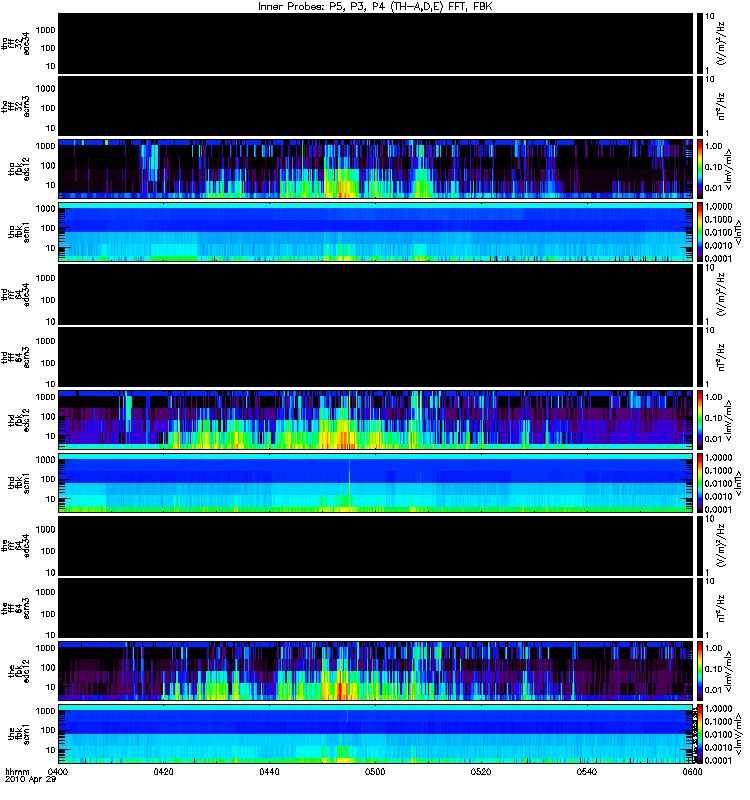Click '0.0001' on the thd fbk scm1 color scale

[x=718, y=510]
